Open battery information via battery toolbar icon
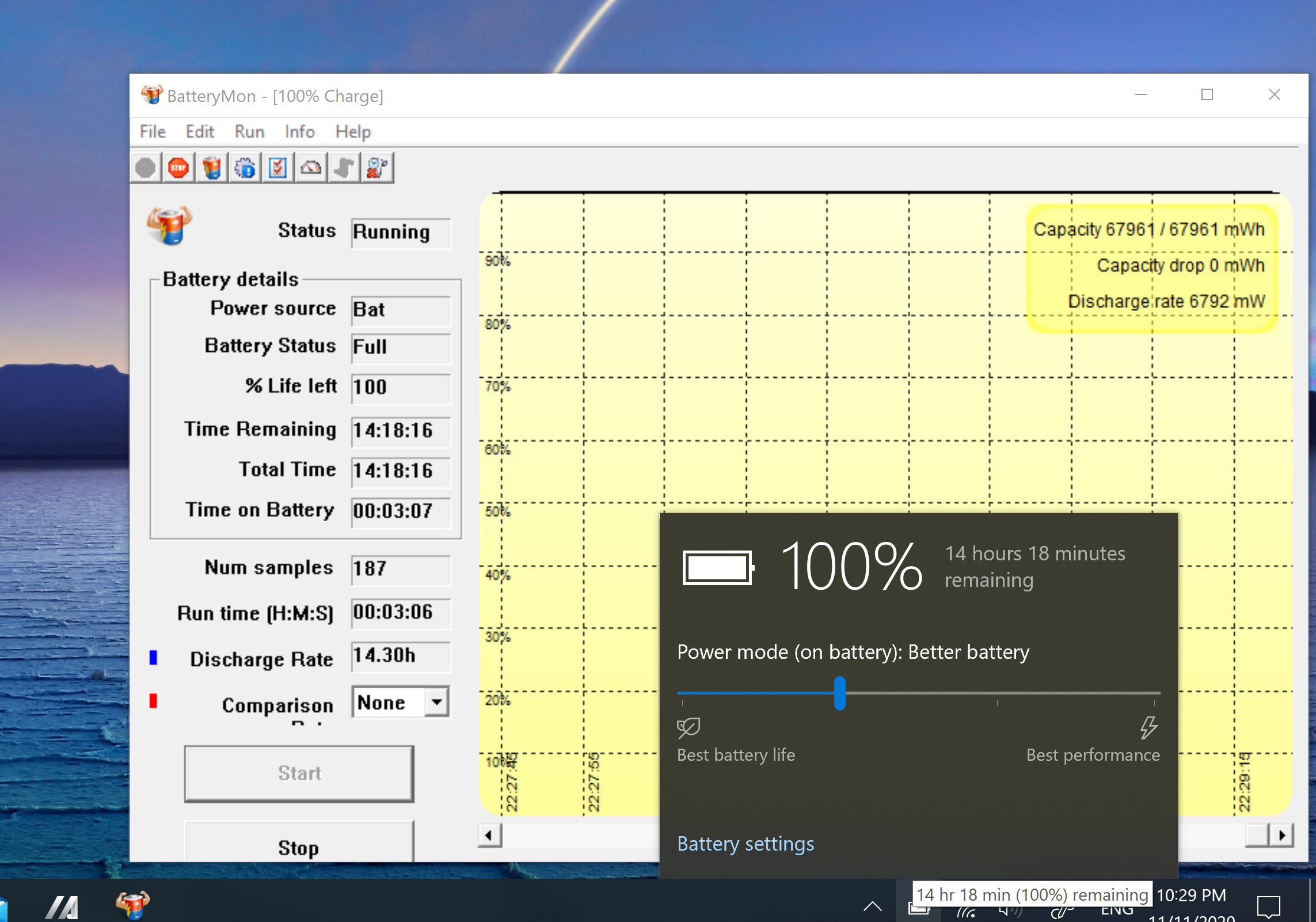The height and width of the screenshot is (922, 1316). tap(212, 168)
